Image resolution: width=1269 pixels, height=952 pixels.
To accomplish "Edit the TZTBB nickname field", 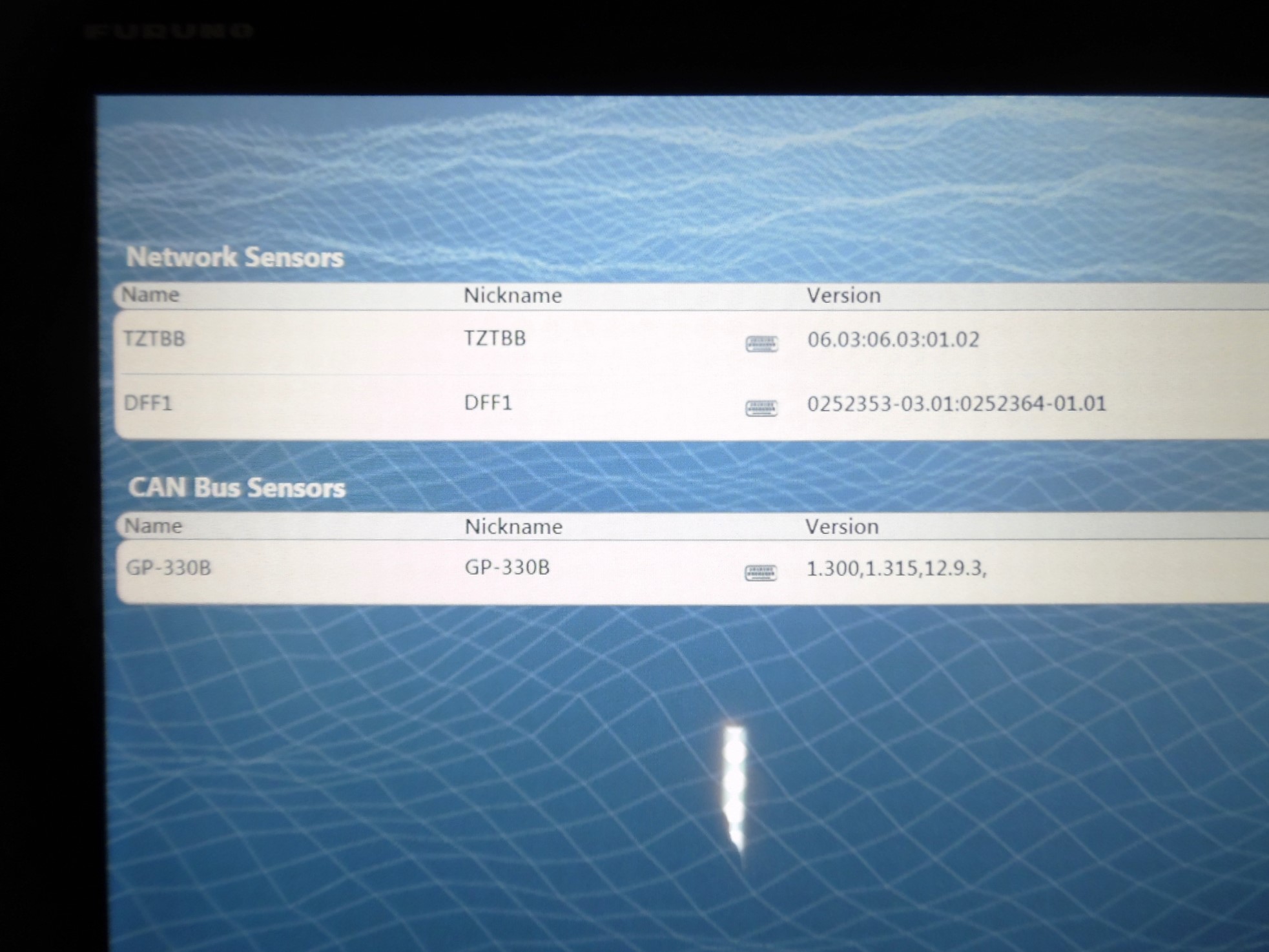I will 495,338.
